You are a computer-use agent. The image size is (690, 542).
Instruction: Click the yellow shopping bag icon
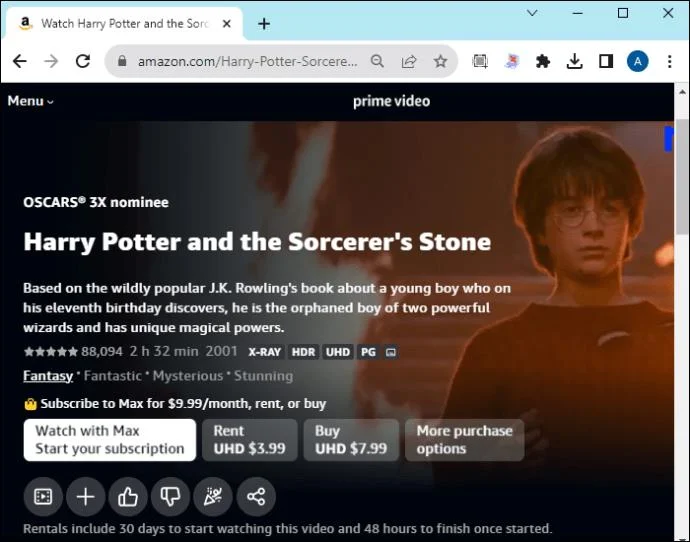pyautogui.click(x=30, y=404)
